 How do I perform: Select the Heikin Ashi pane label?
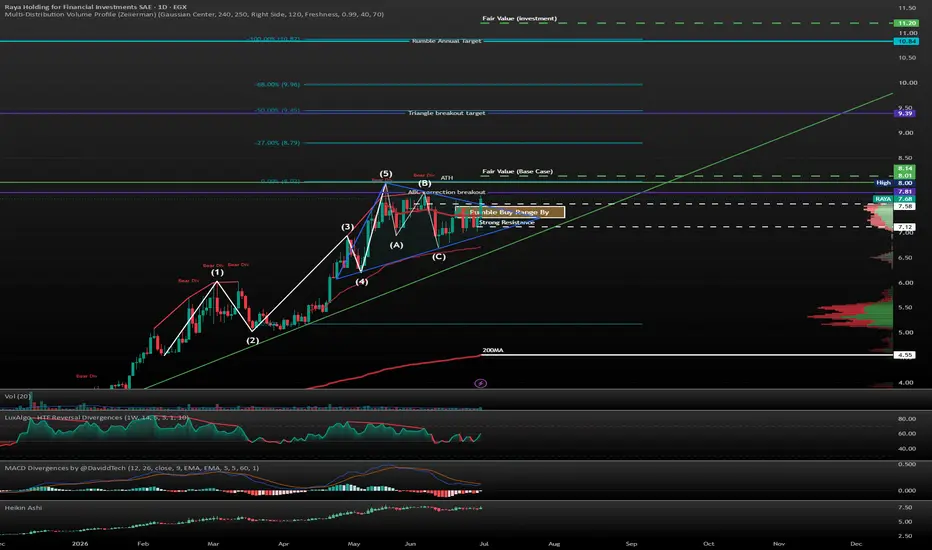pos(23,508)
